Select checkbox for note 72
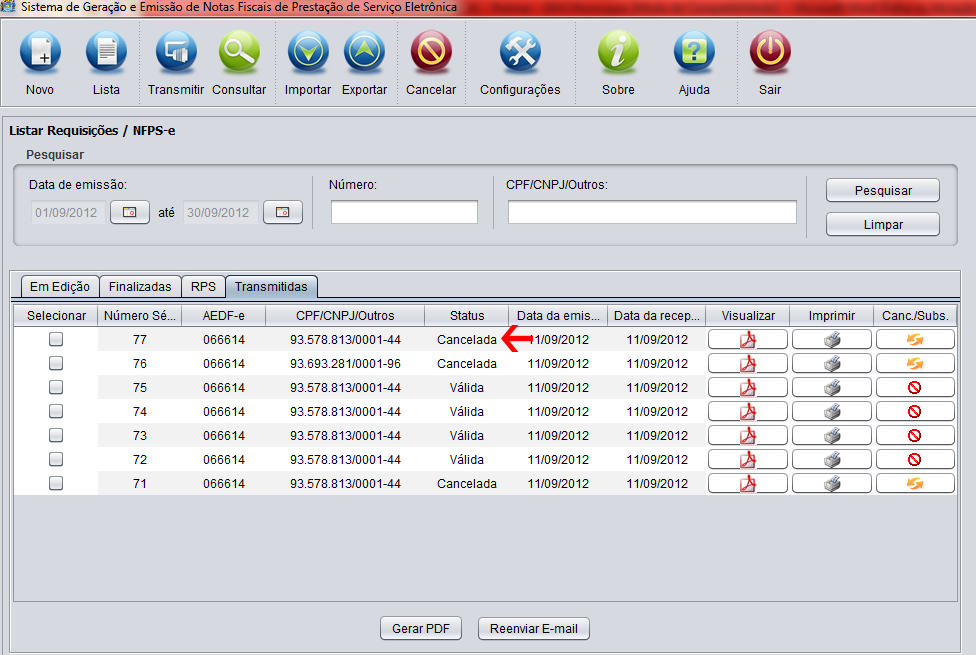976x655 pixels. click(x=56, y=459)
